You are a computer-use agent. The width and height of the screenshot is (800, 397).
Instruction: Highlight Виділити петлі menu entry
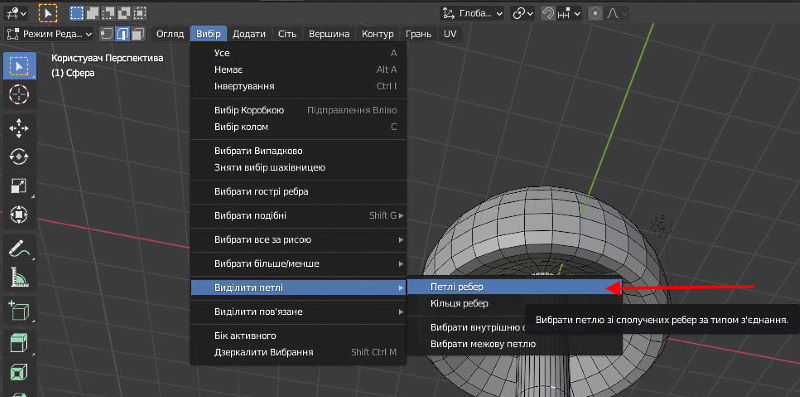[298, 288]
